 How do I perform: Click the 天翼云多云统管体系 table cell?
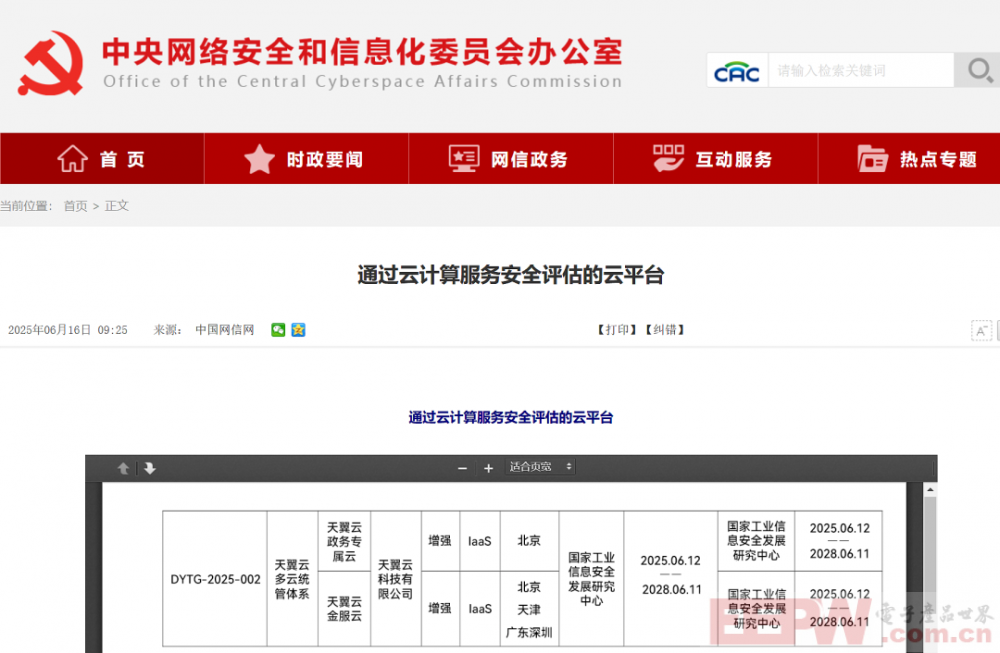point(292,579)
